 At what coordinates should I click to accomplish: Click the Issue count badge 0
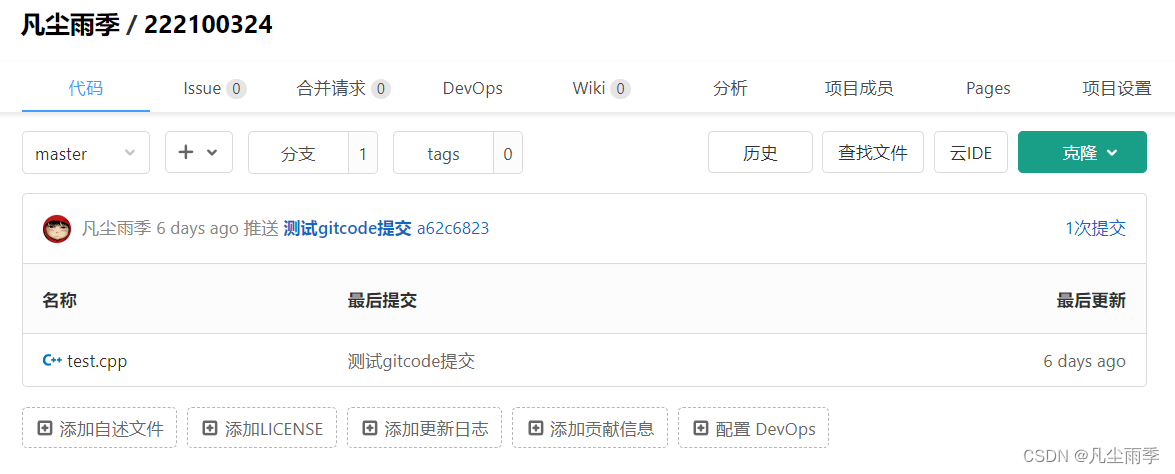236,89
